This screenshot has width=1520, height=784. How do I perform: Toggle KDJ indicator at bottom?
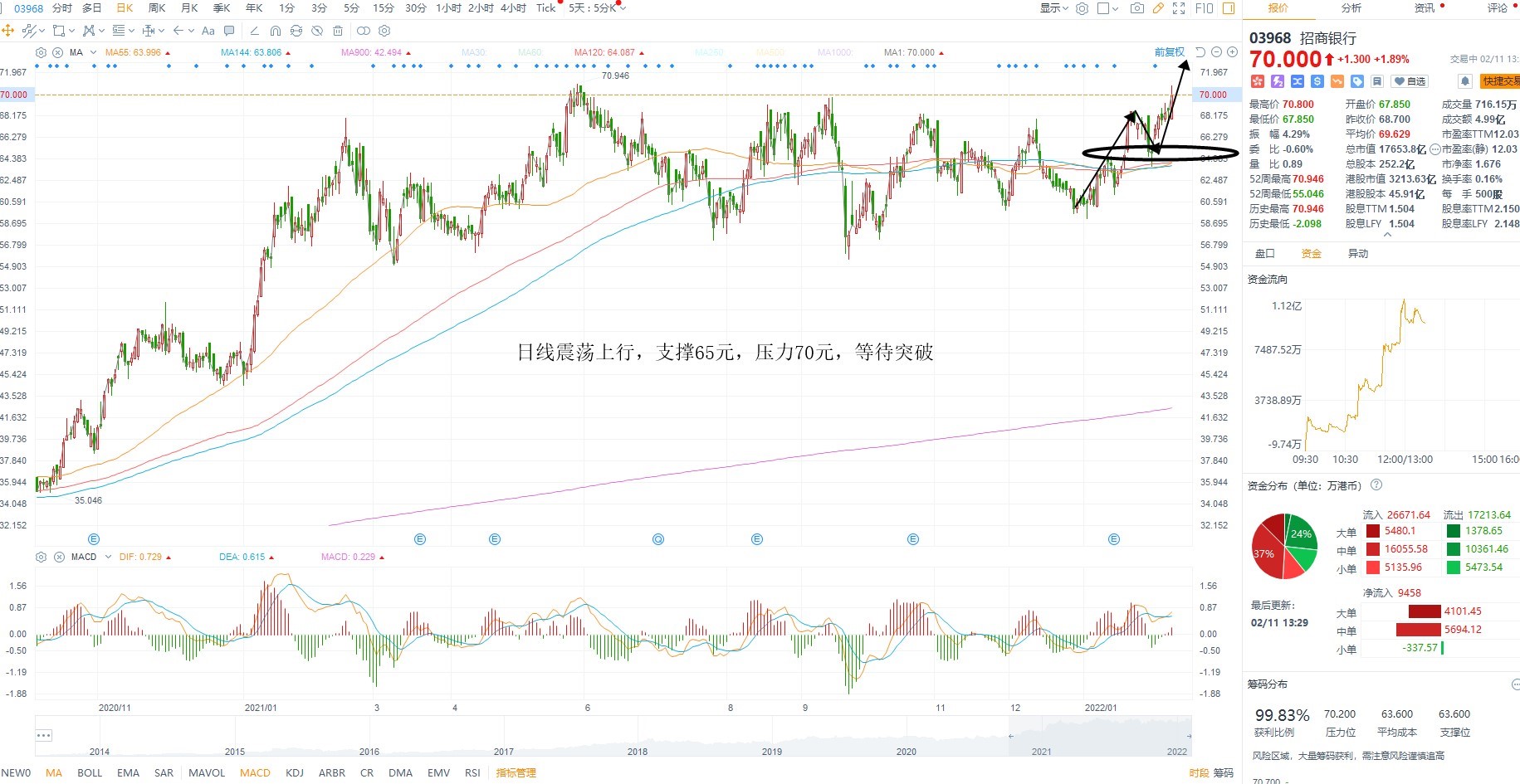(x=295, y=772)
